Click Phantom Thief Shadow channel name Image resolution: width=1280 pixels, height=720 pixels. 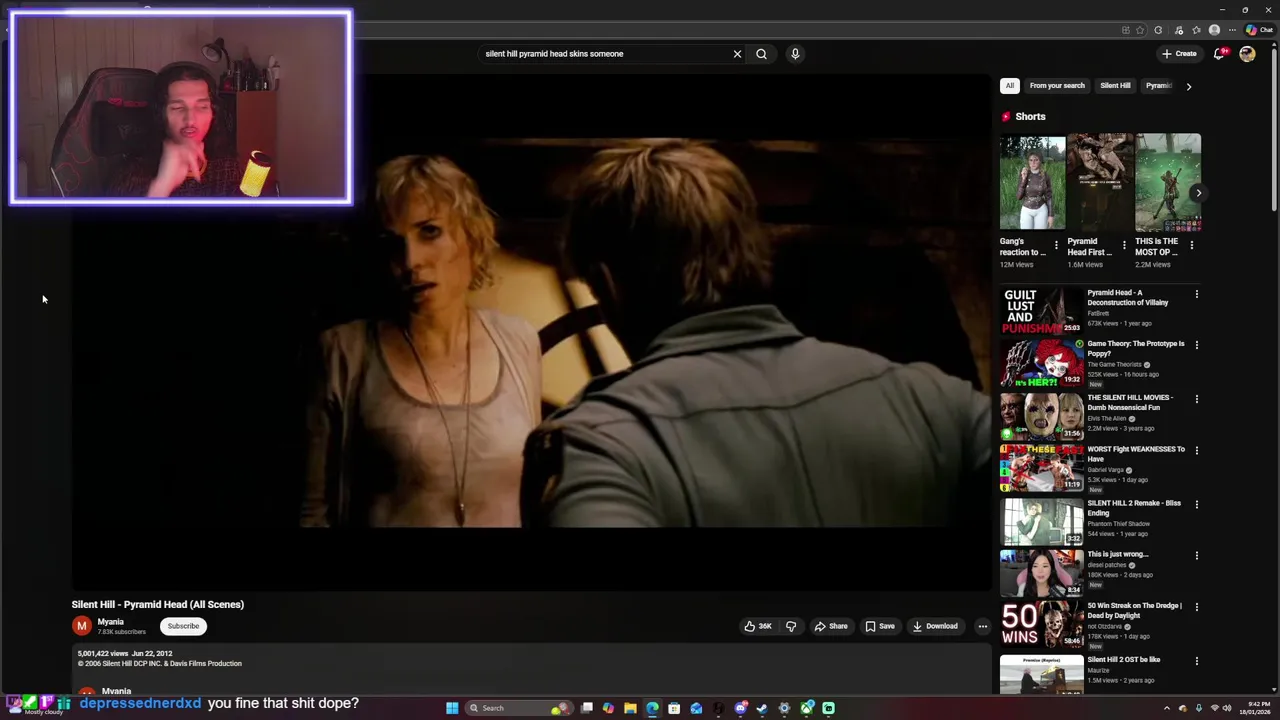click(x=1118, y=524)
